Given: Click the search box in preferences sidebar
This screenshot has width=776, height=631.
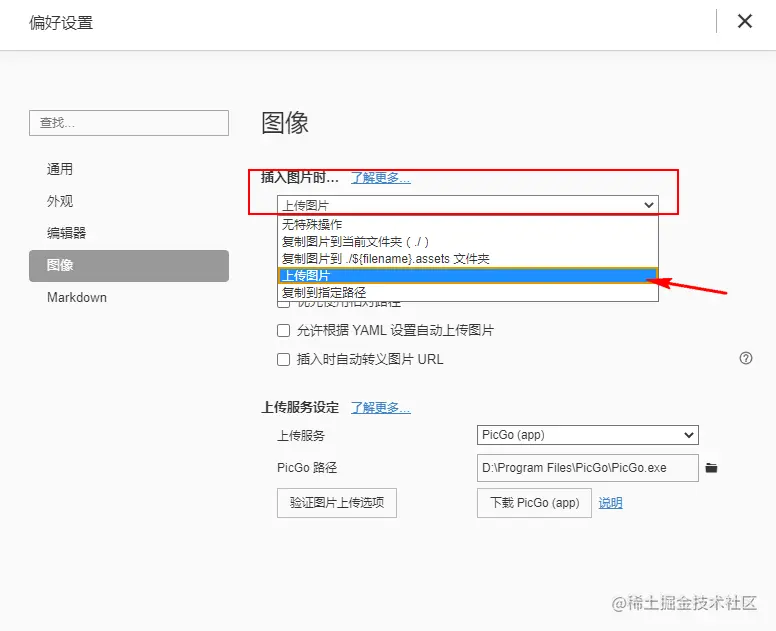Looking at the screenshot, I should pos(129,123).
